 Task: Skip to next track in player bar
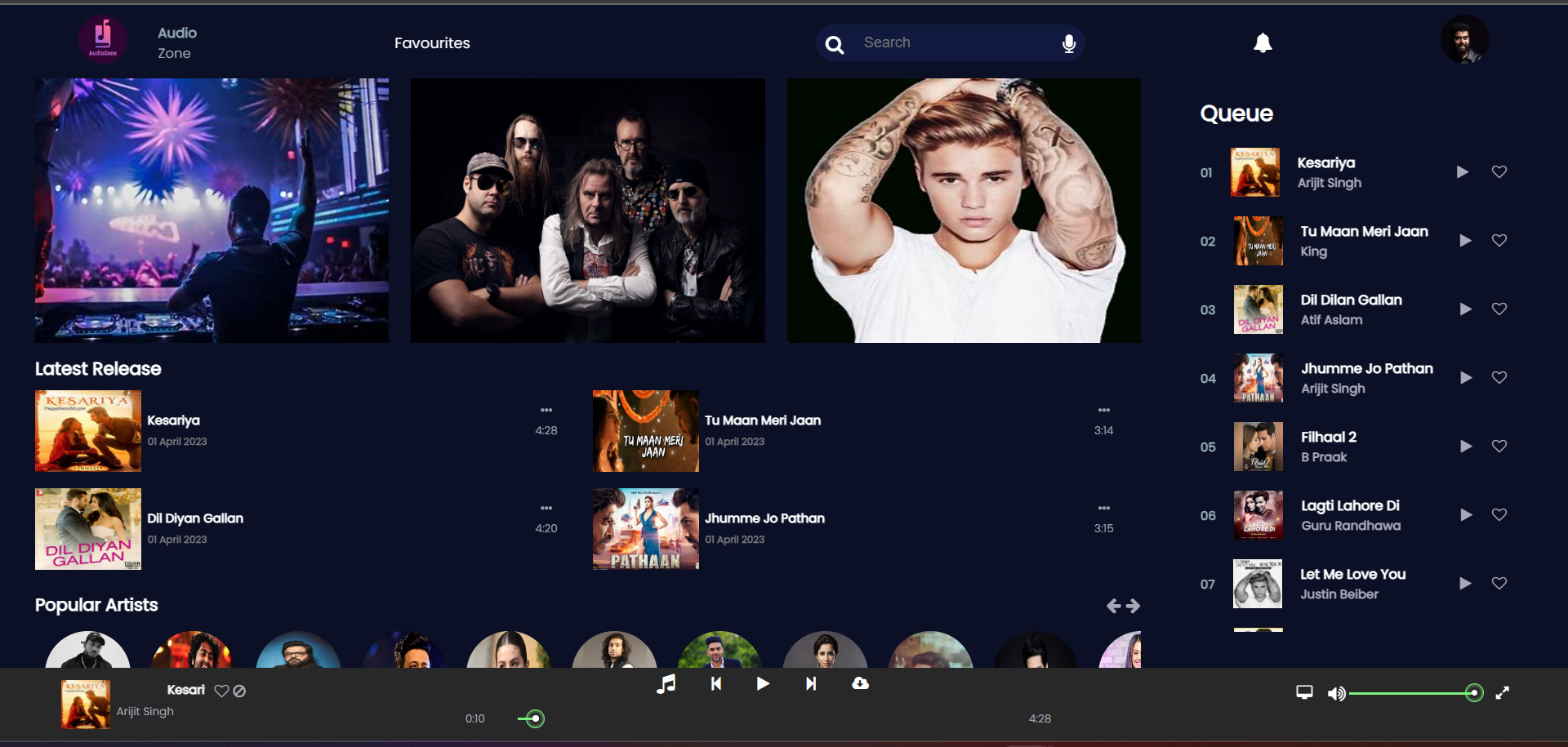pos(809,684)
